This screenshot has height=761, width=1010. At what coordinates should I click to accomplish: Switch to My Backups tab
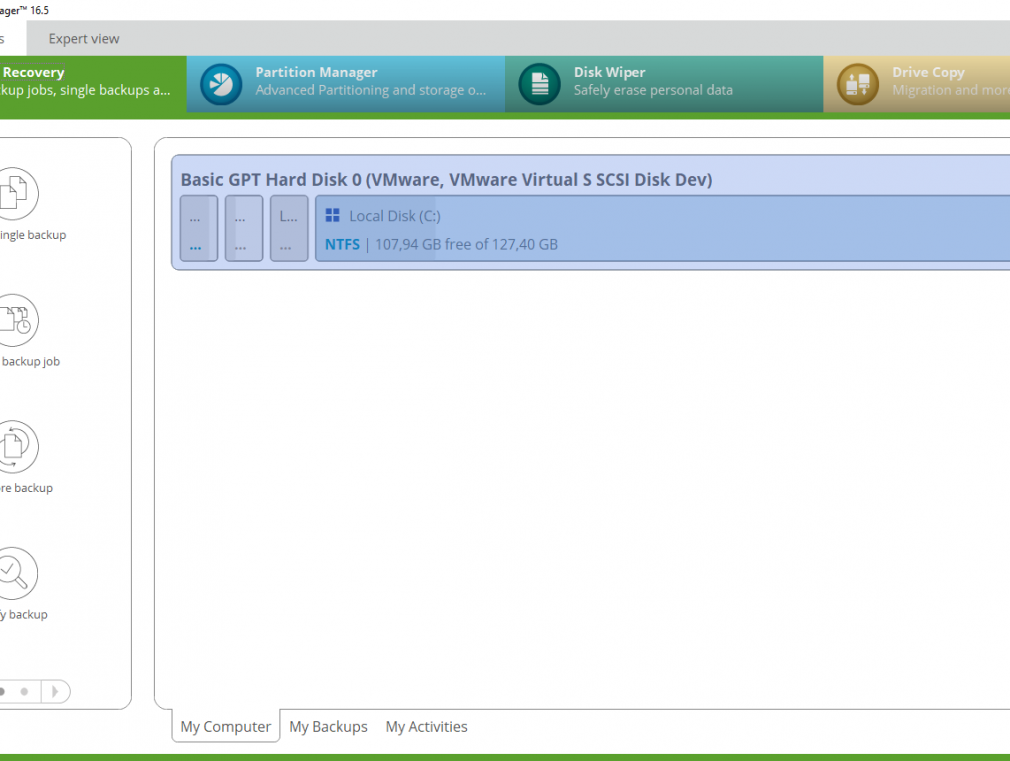click(329, 726)
